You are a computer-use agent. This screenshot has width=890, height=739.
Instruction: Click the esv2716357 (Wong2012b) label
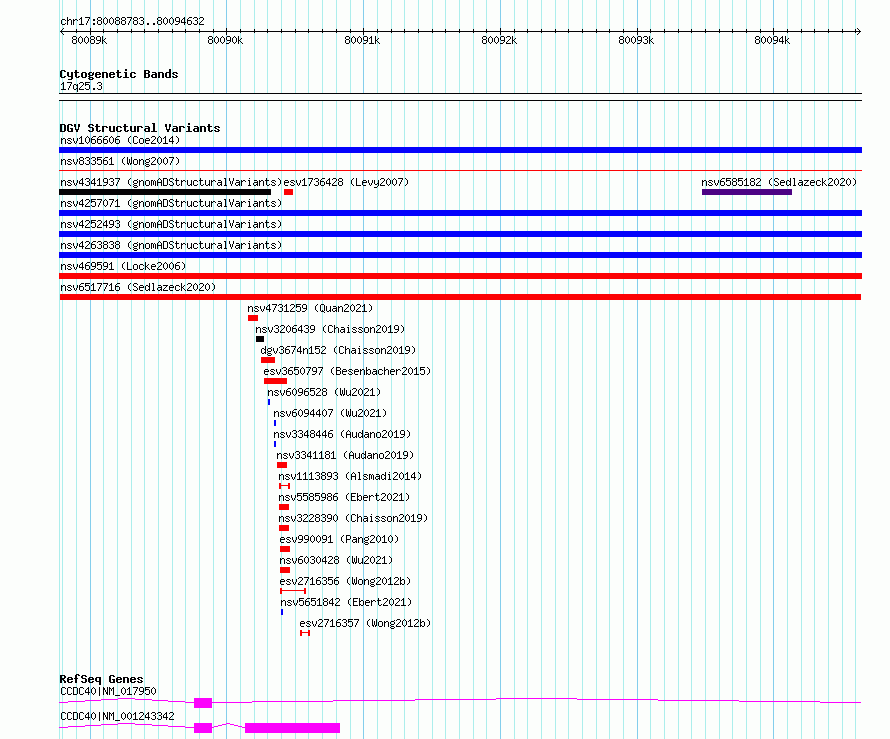click(x=366, y=623)
